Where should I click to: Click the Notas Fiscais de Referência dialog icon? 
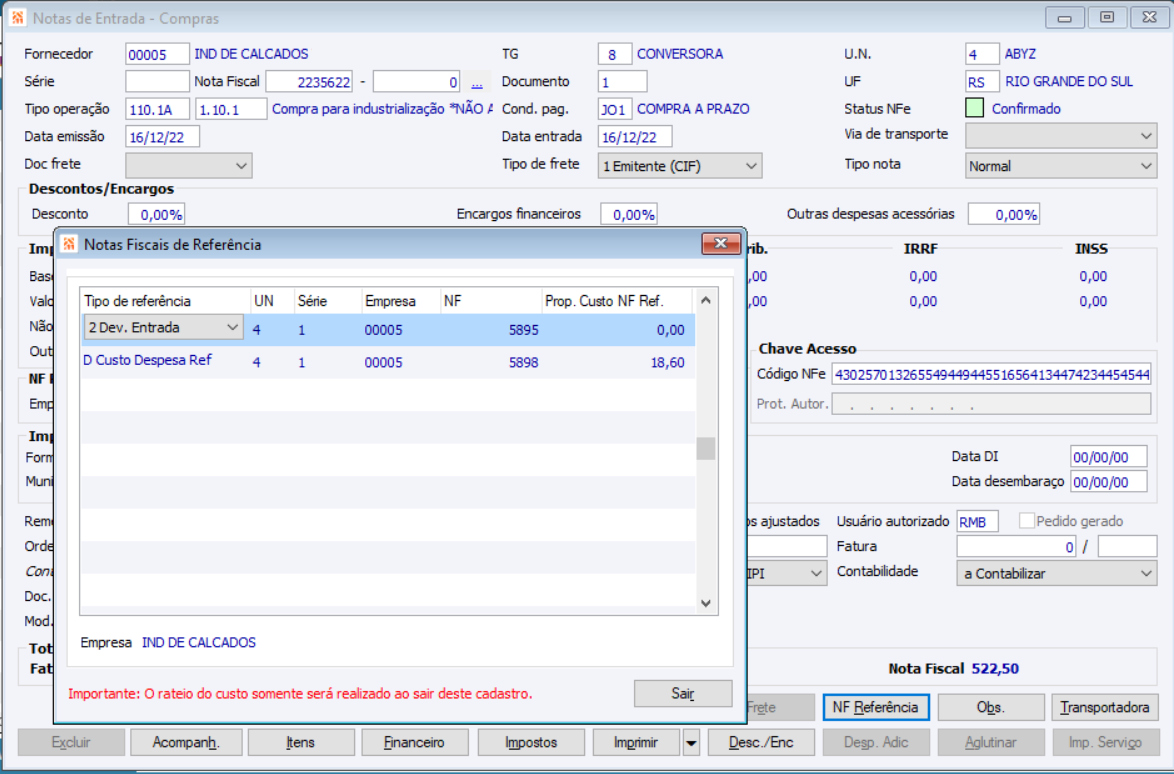point(69,244)
